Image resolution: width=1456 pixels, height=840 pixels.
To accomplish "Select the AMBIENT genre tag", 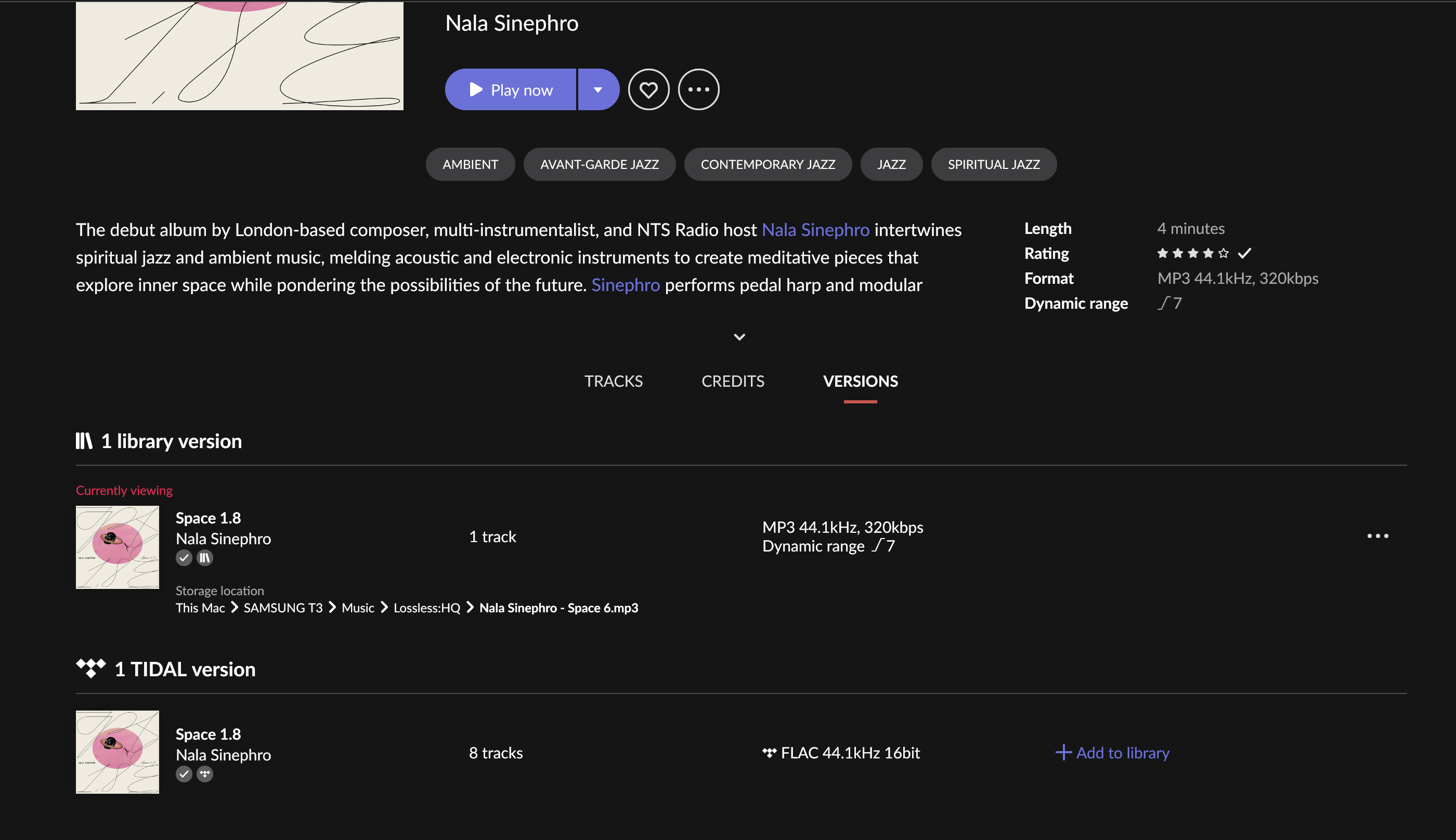I will pos(470,164).
